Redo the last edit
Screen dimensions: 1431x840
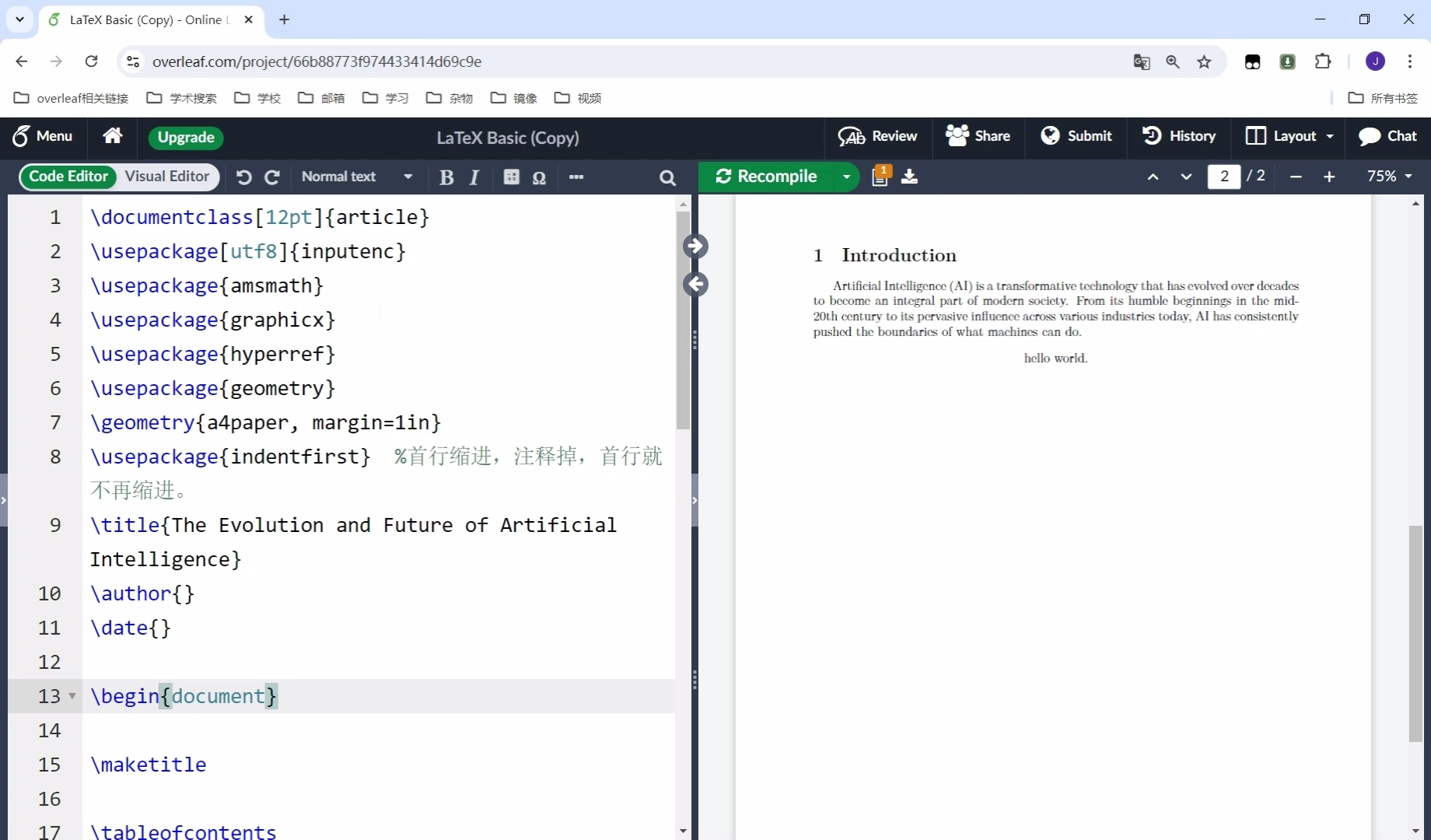[272, 177]
